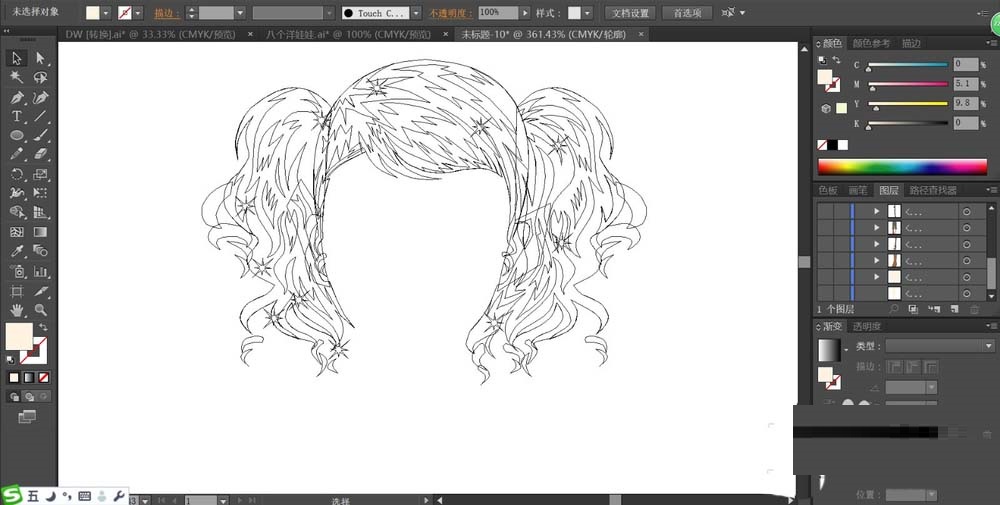Set paint to None in the toolbox
The height and width of the screenshot is (505, 1000).
[42, 378]
